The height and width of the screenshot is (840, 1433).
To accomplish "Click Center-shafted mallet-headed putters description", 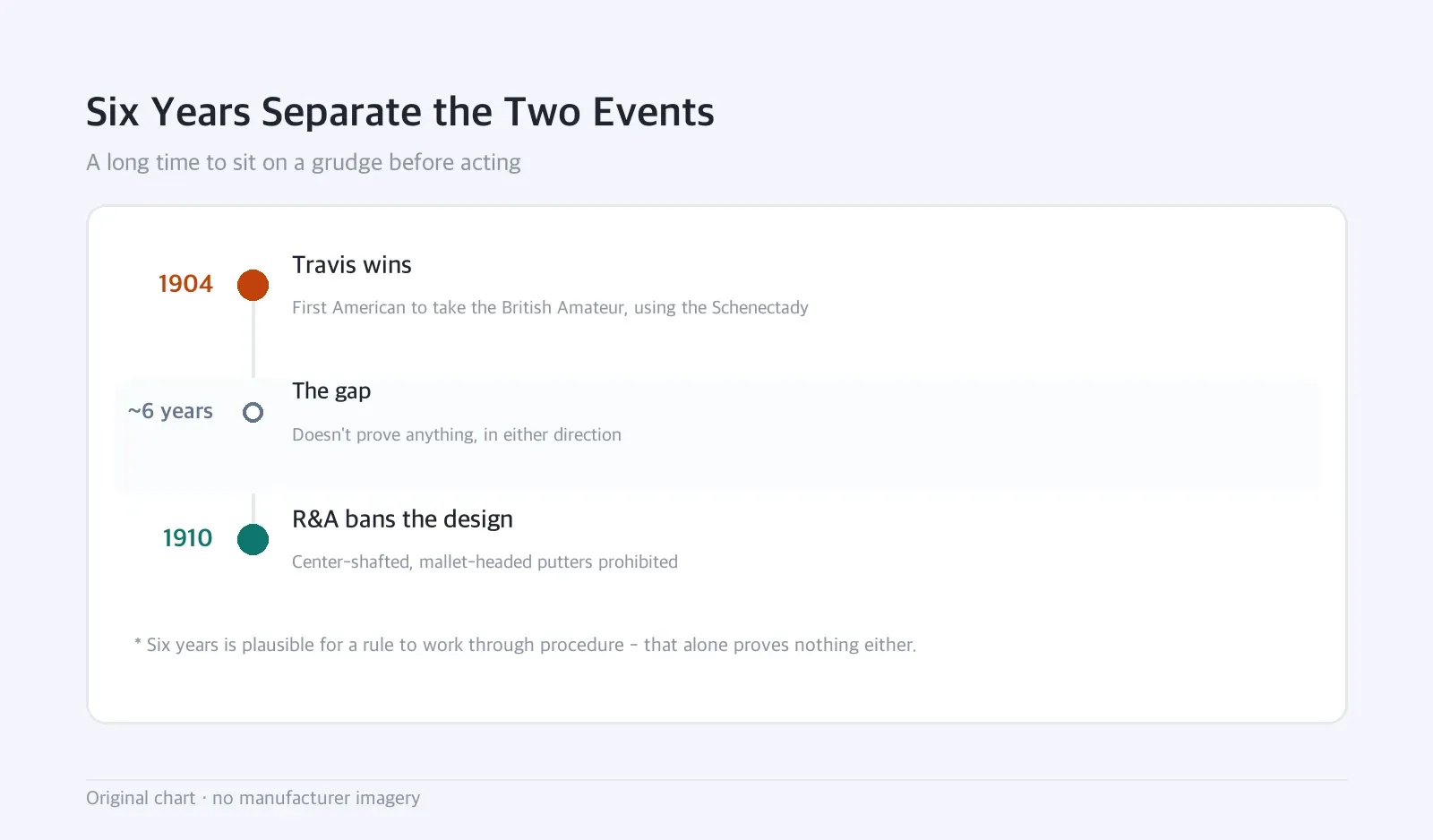I will (x=485, y=561).
